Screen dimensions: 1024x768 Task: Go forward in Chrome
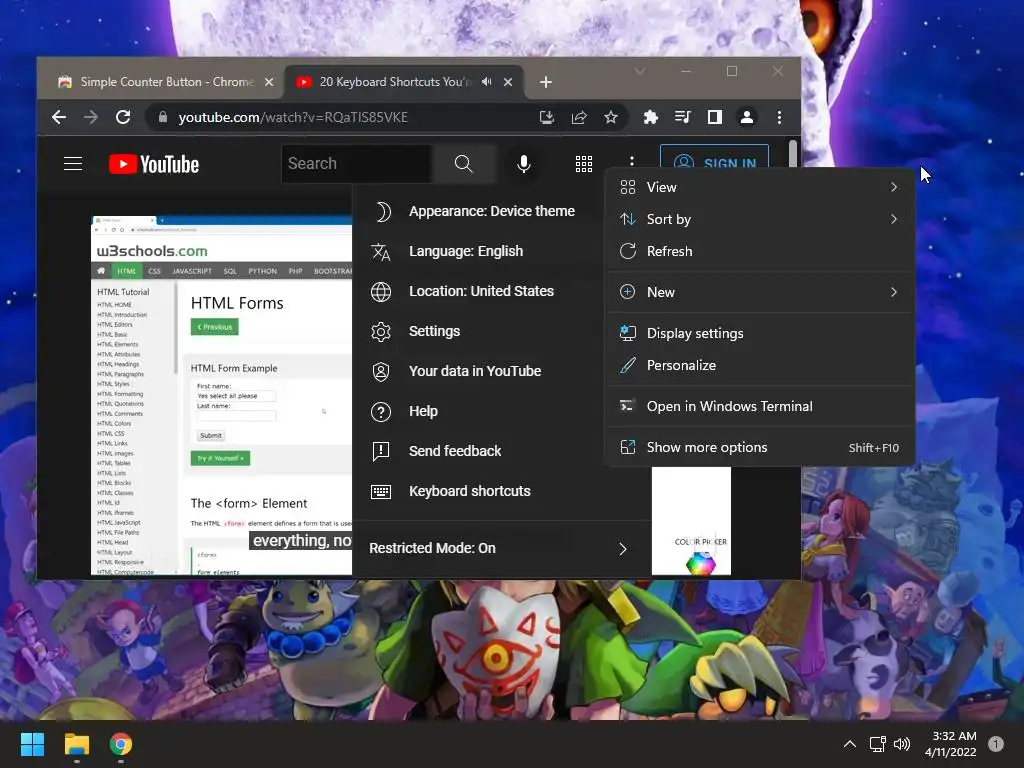(x=91, y=117)
